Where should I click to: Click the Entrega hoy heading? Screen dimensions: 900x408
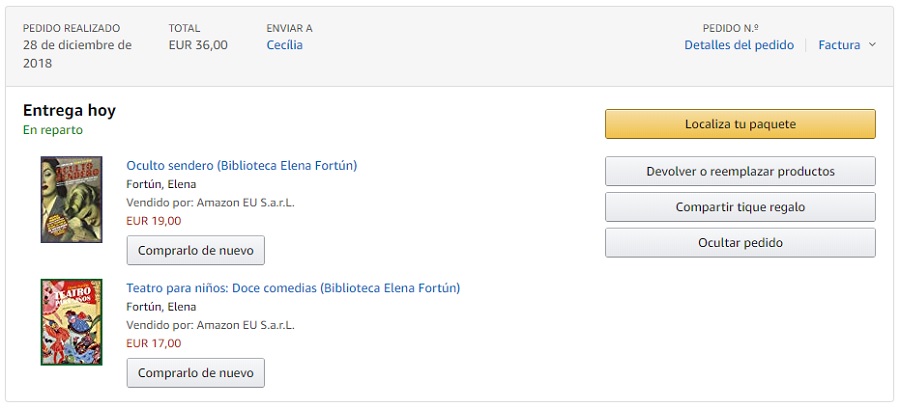tap(70, 110)
